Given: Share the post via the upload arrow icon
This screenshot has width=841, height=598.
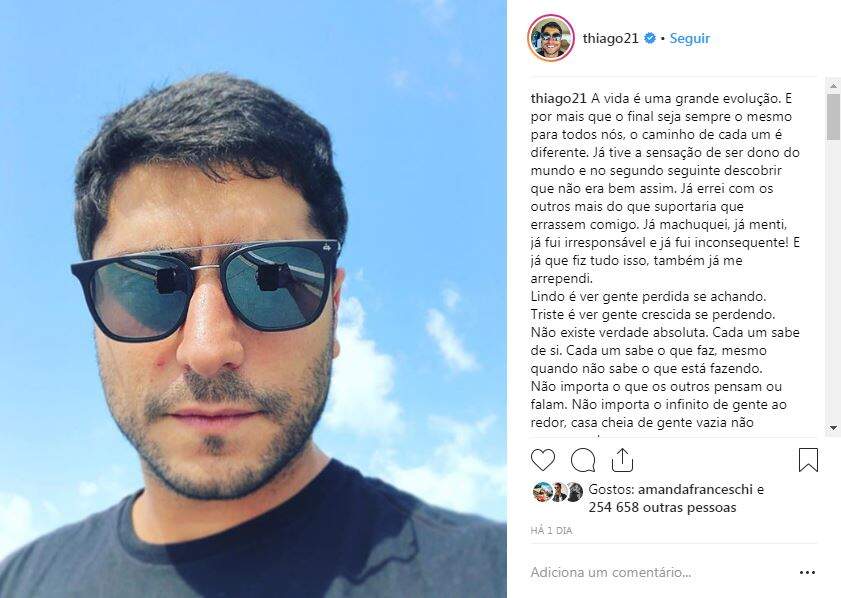Looking at the screenshot, I should pyautogui.click(x=622, y=460).
